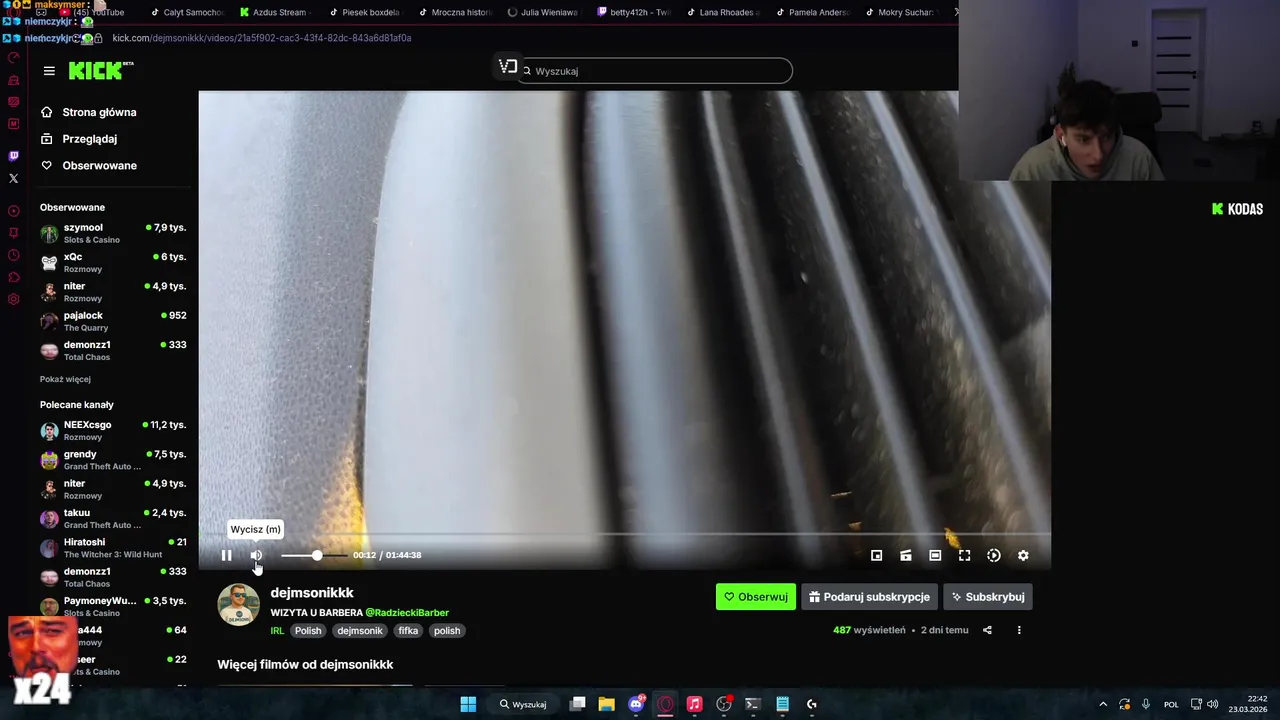The height and width of the screenshot is (720, 1280).
Task: Toggle the Kick sidebar hamburger menu
Action: click(x=49, y=71)
